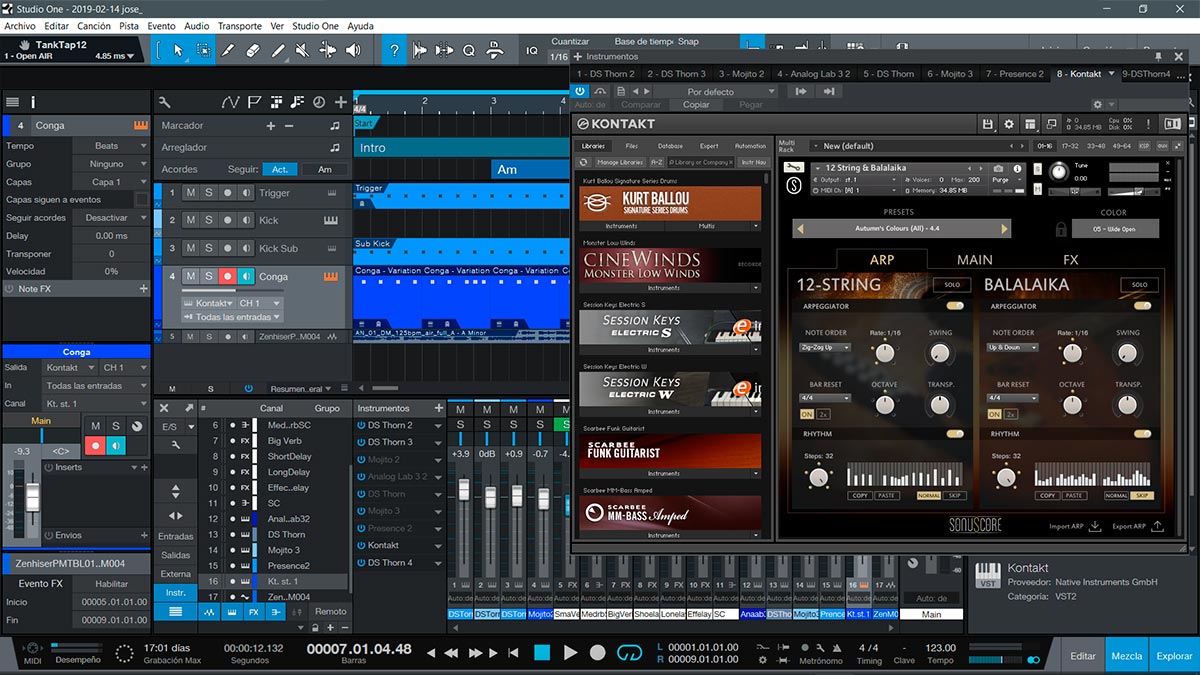Image resolution: width=1200 pixels, height=675 pixels.
Task: Click the Import ARP download icon
Action: 1095,526
